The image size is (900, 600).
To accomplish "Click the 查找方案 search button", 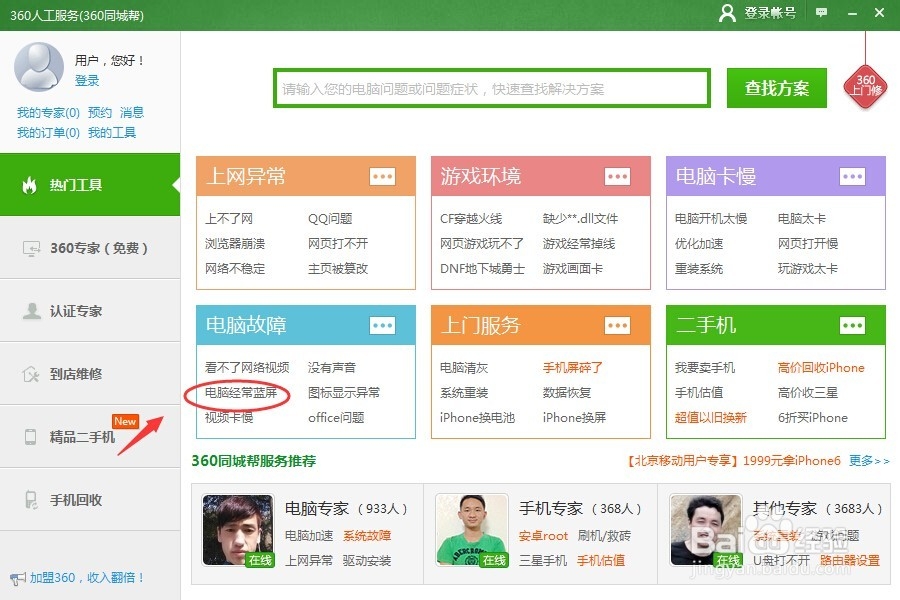I will 779,88.
